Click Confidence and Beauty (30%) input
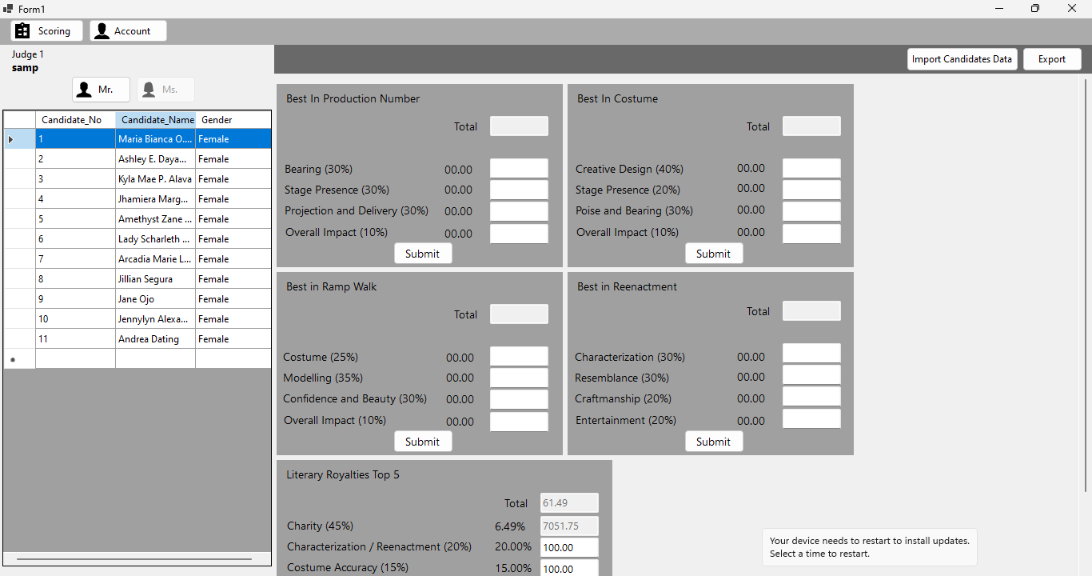This screenshot has width=1092, height=576. tap(519, 399)
